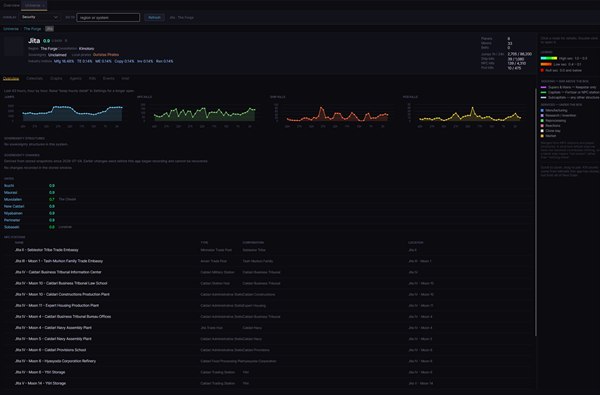Select the Celestials sub-tab
600x395 pixels.
pyautogui.click(x=34, y=78)
